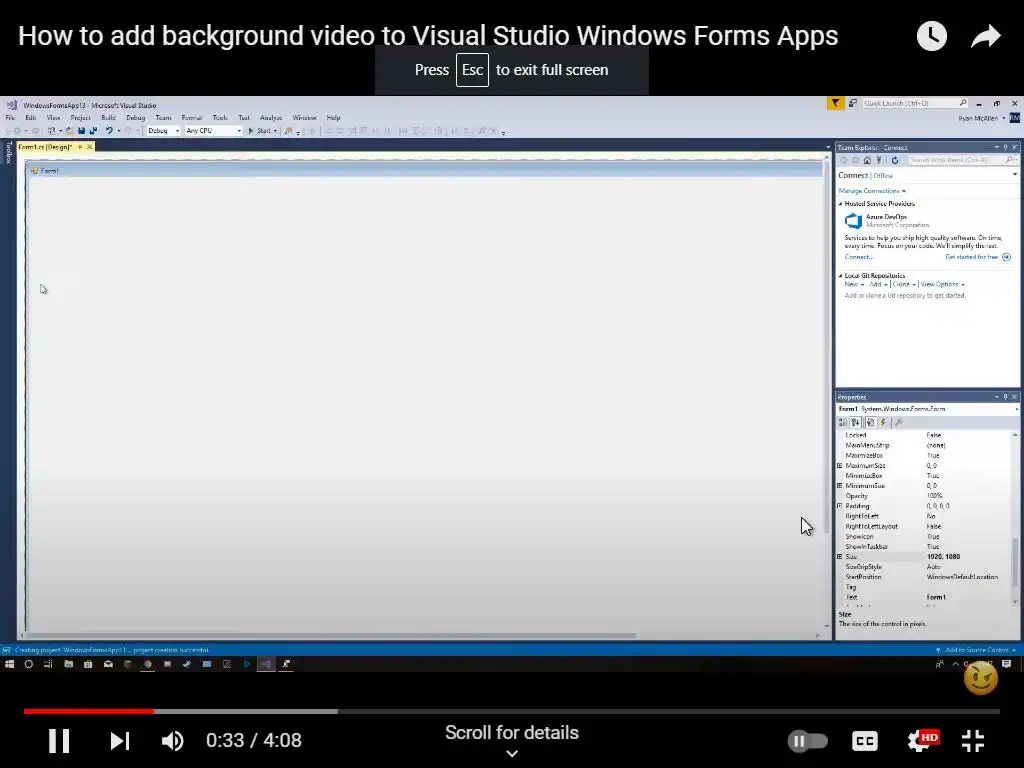Close the Form1.cs [Design] tab
This screenshot has height=768, width=1024.
pos(90,147)
